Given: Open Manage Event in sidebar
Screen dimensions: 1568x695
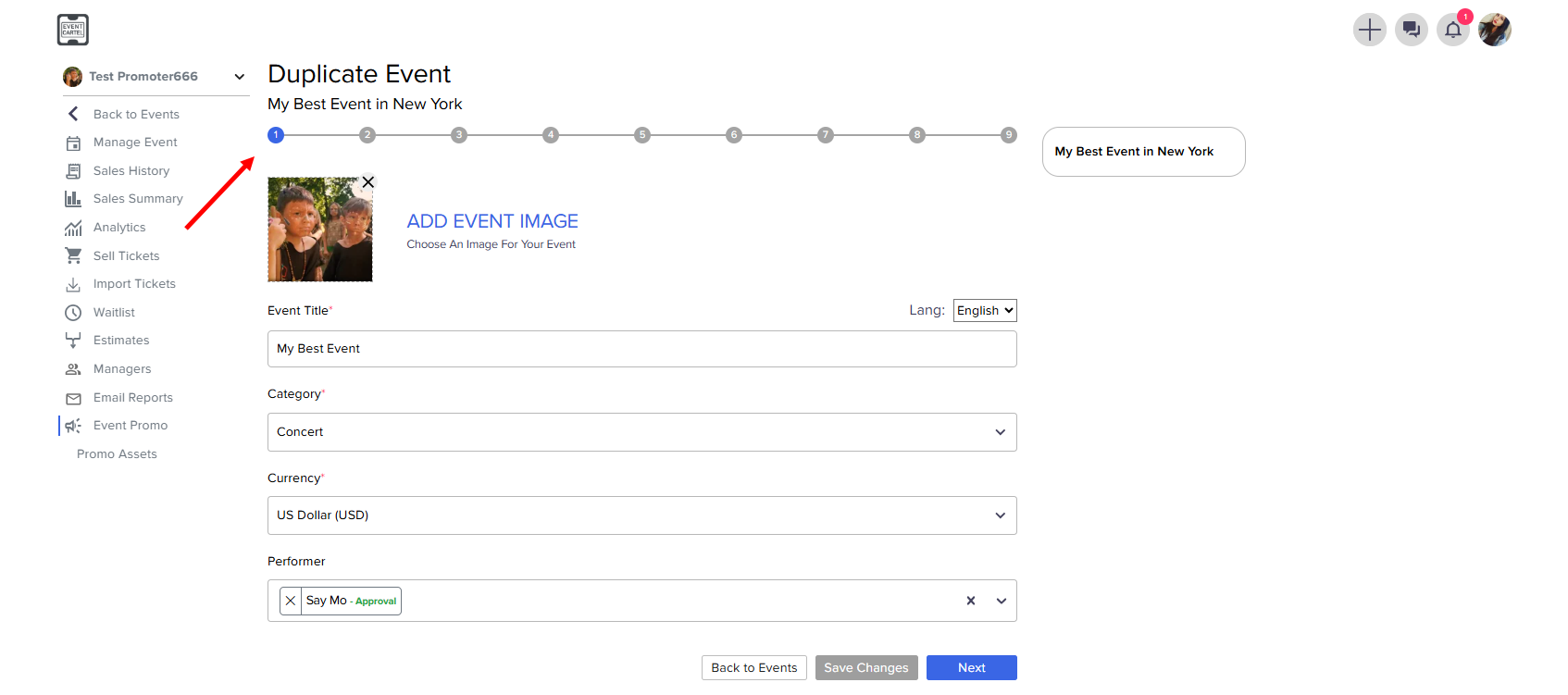Looking at the screenshot, I should click(135, 143).
